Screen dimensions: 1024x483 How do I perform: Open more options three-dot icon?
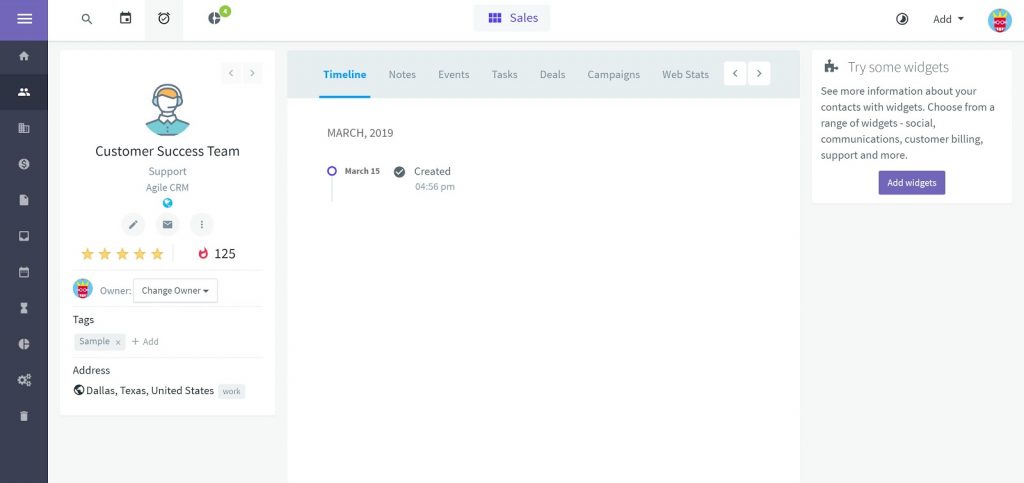click(202, 225)
